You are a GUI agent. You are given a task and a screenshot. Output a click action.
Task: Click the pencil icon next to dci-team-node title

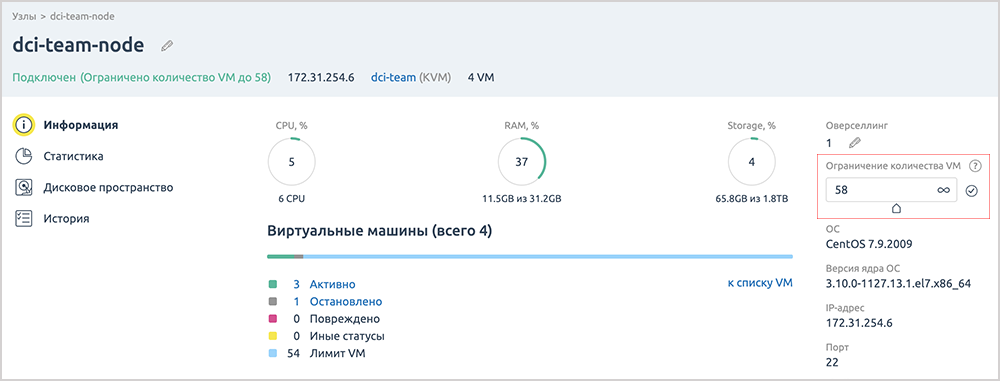166,45
